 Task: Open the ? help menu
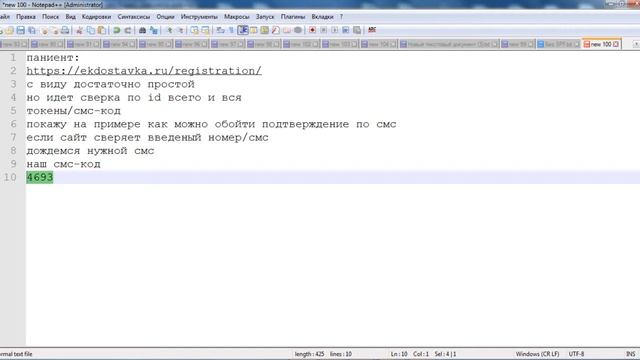341,17
